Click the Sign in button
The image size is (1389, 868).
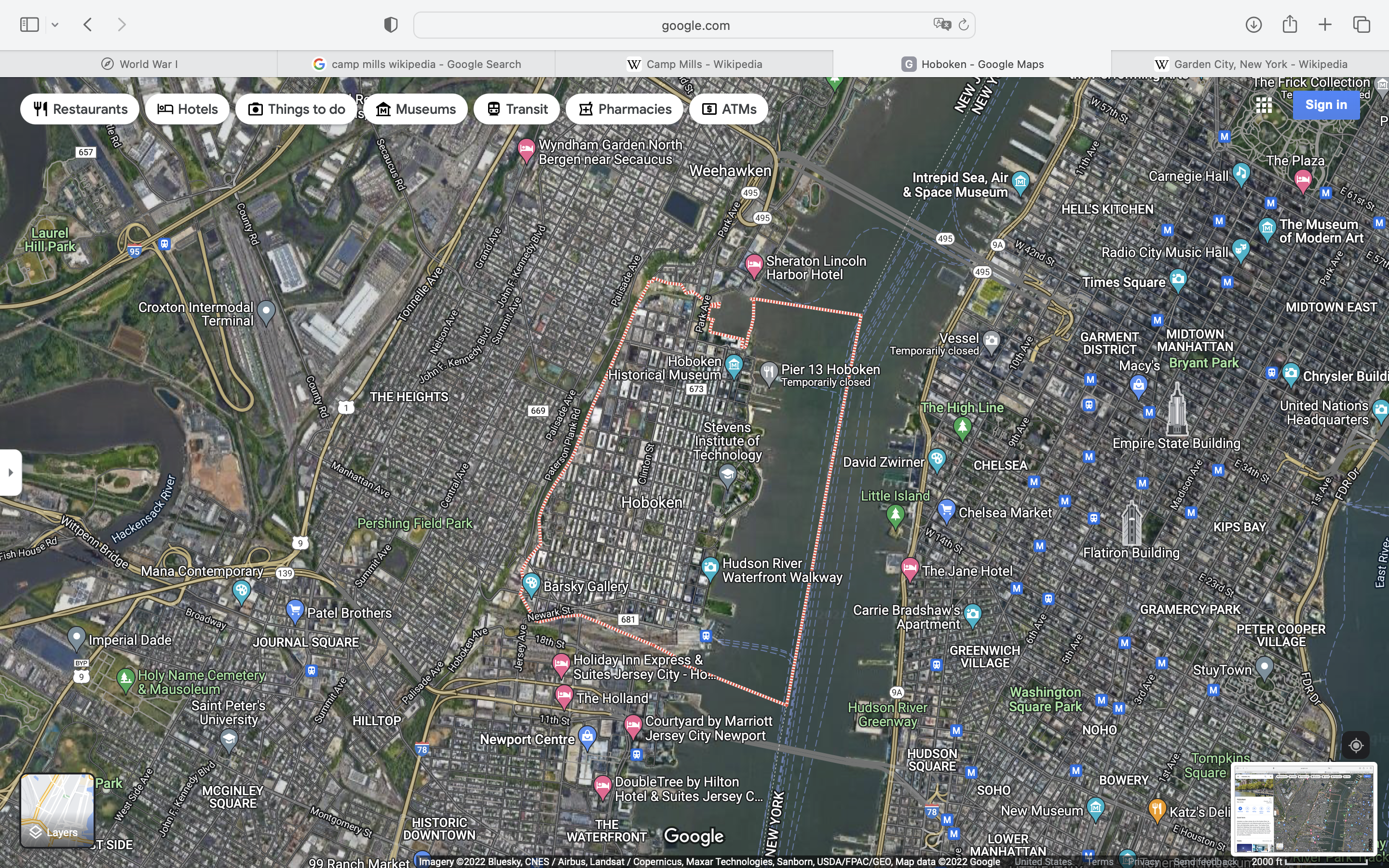coord(1325,105)
